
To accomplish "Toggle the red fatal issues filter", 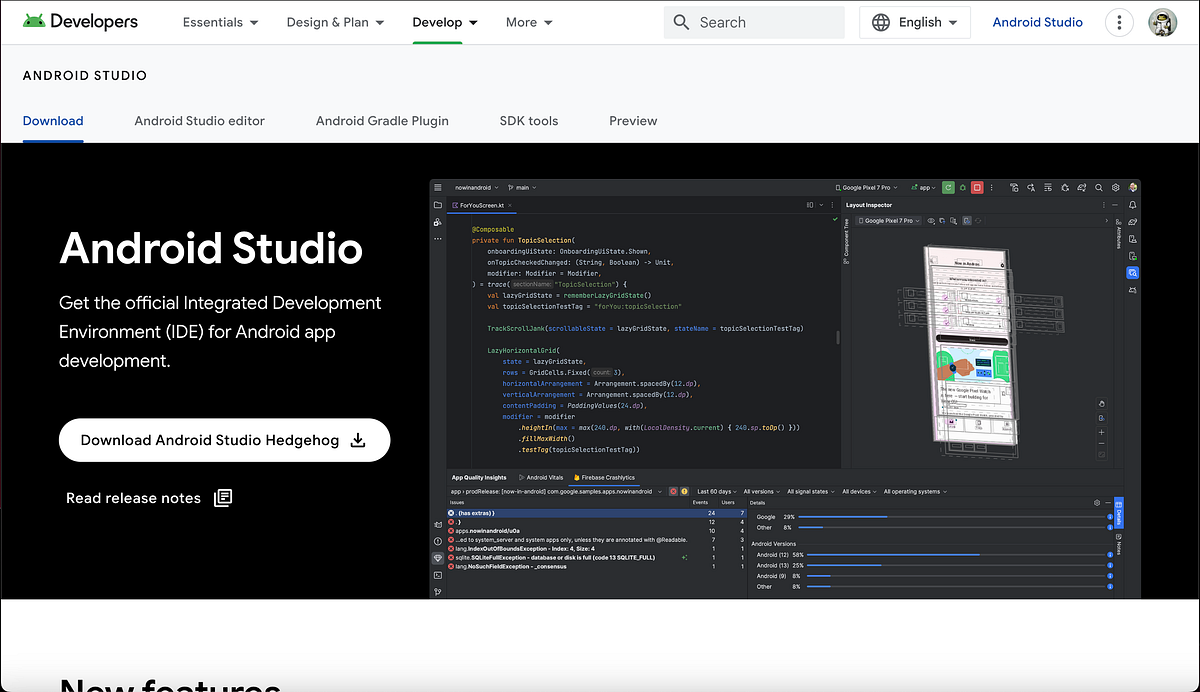I will tap(673, 492).
